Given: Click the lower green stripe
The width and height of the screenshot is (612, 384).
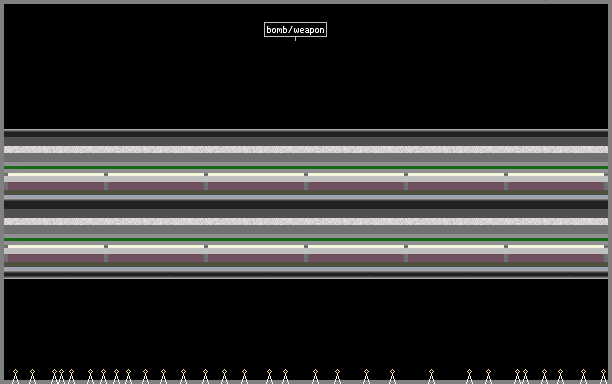Looking at the screenshot, I should pyautogui.click(x=306, y=239).
